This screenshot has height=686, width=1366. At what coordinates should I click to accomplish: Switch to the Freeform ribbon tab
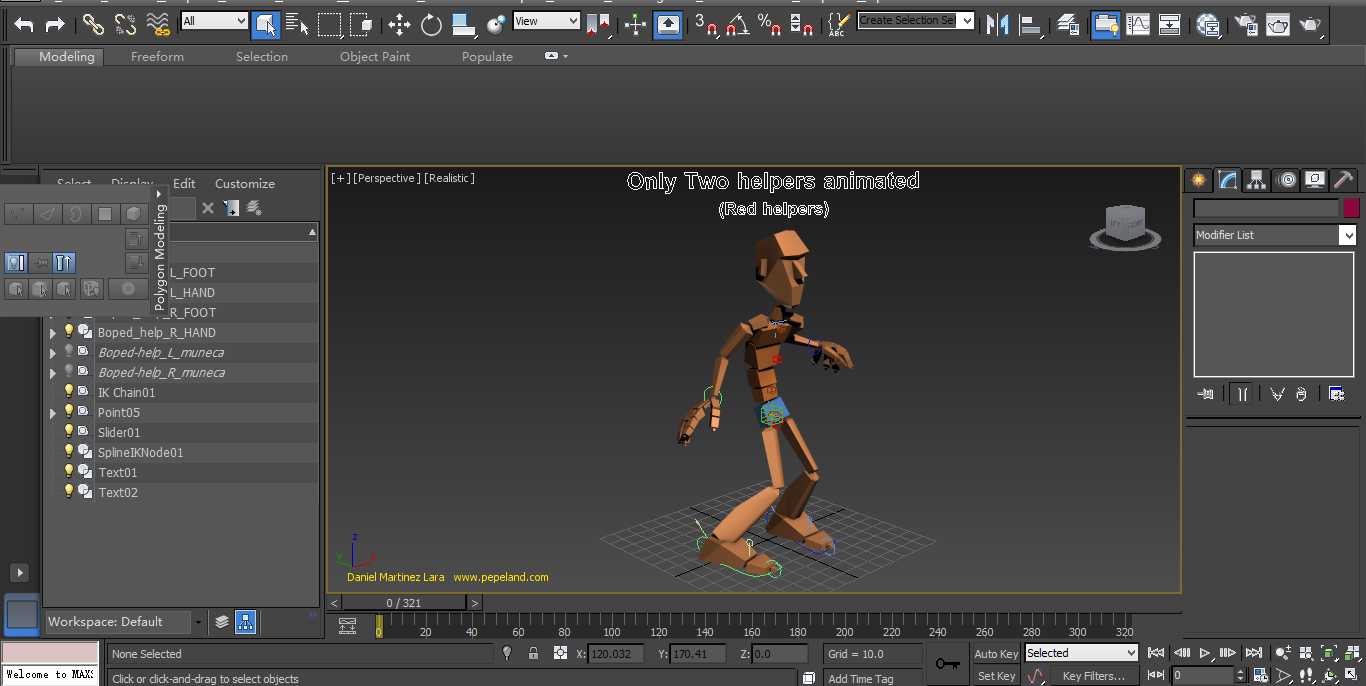[157, 57]
